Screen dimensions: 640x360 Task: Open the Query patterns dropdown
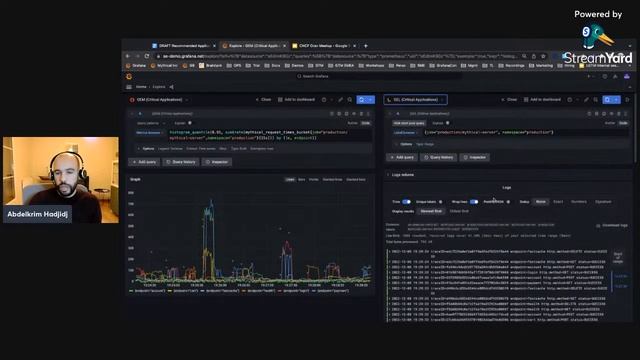click(151, 123)
